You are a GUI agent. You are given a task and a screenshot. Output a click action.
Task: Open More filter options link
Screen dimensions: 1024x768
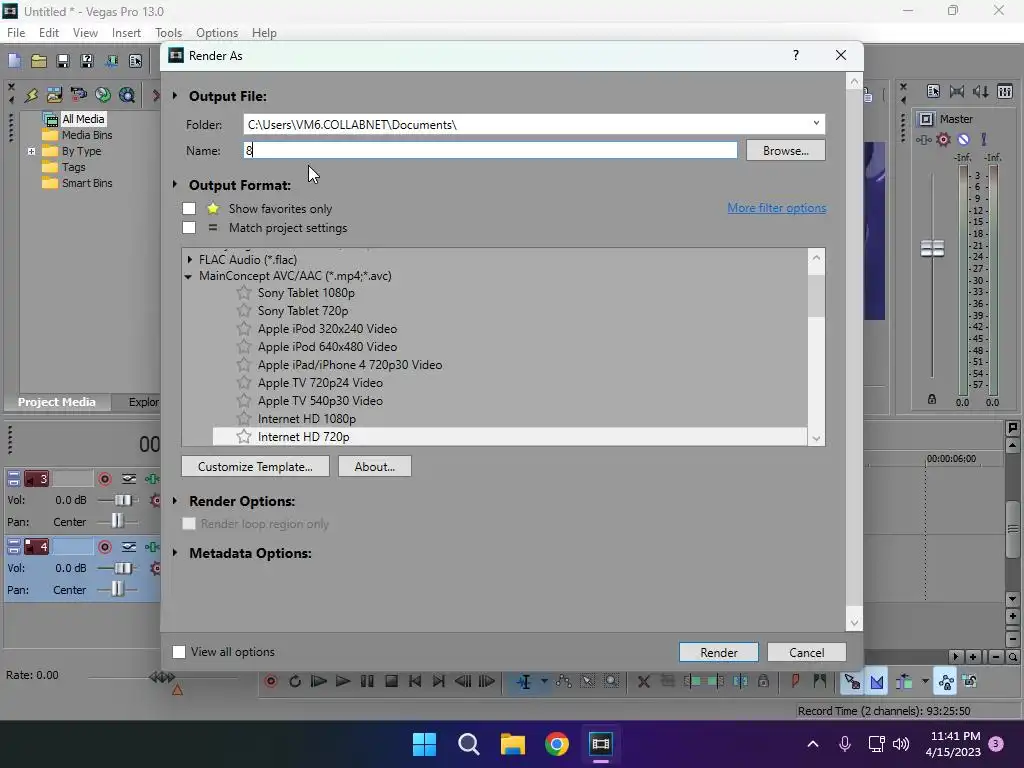point(776,208)
